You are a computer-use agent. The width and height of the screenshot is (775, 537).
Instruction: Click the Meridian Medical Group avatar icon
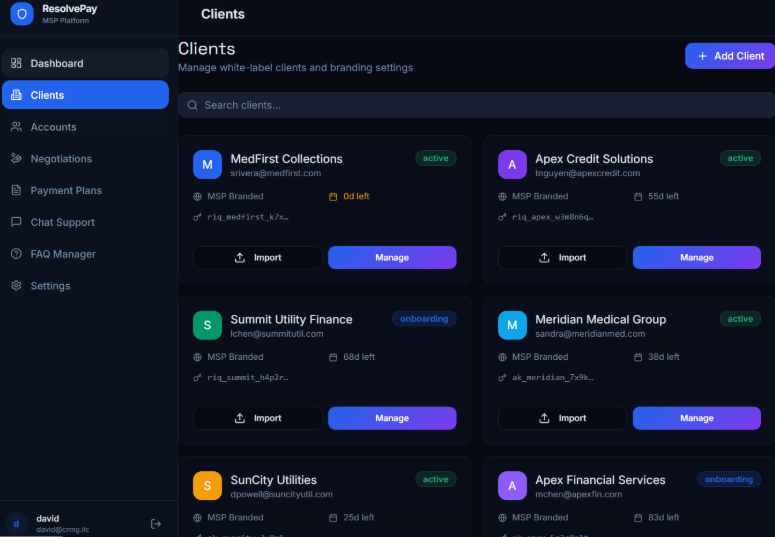tap(512, 326)
